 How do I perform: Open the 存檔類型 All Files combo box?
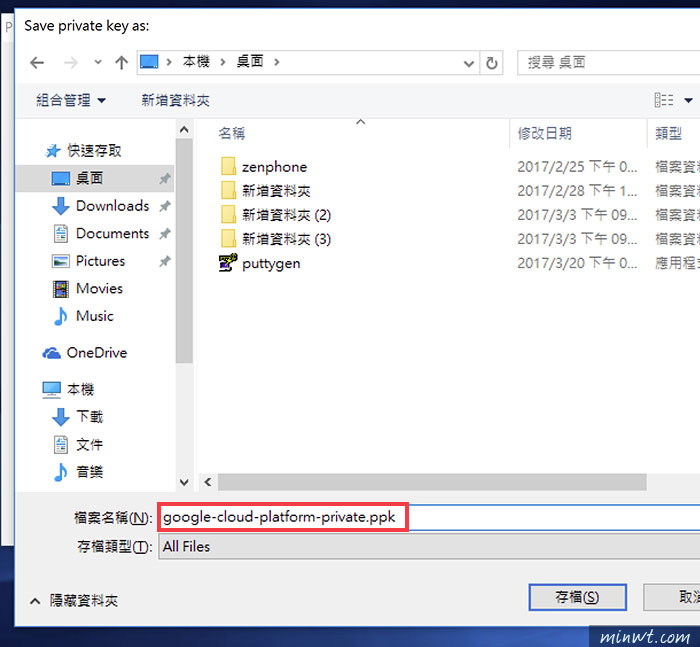pyautogui.click(x=429, y=547)
